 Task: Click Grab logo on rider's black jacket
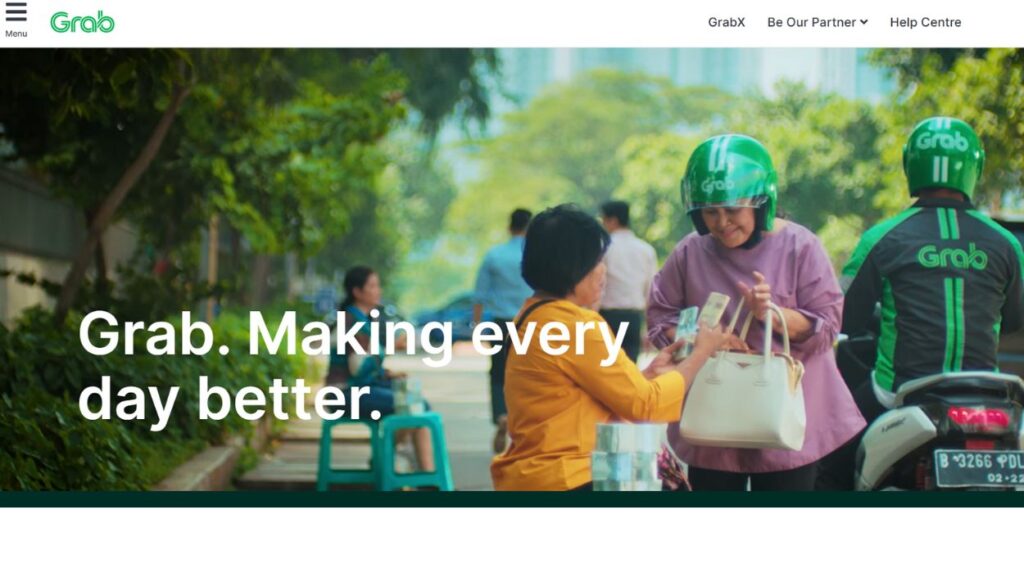(x=952, y=257)
